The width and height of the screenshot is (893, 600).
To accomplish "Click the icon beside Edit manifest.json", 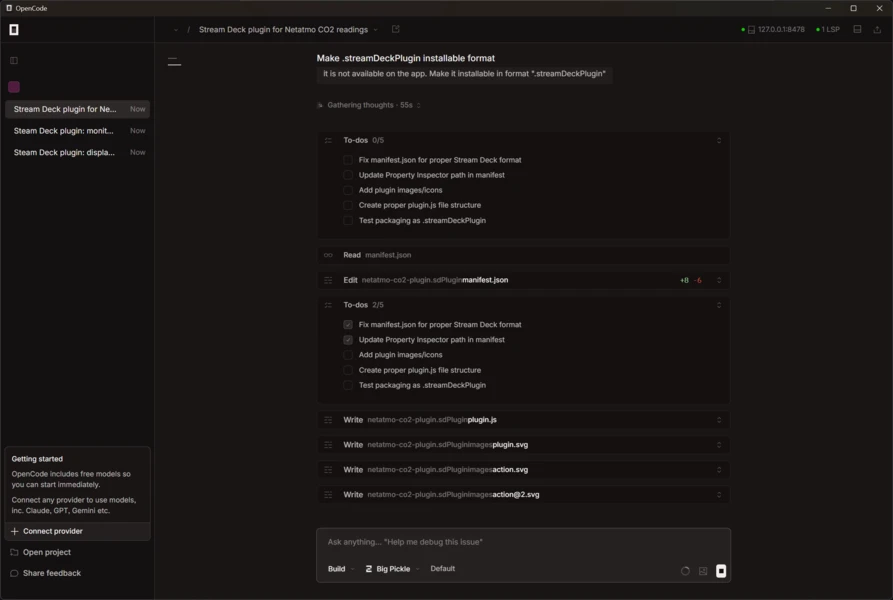I will [329, 280].
